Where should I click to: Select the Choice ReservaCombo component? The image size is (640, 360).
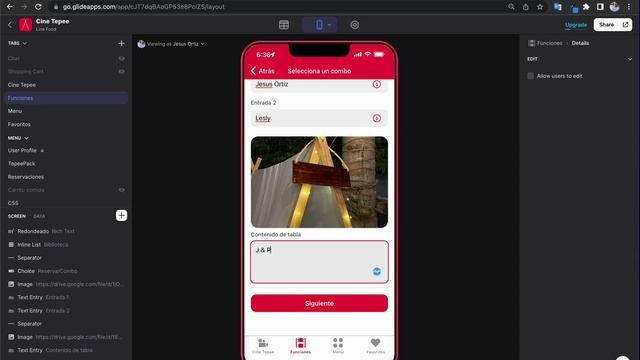click(x=67, y=271)
